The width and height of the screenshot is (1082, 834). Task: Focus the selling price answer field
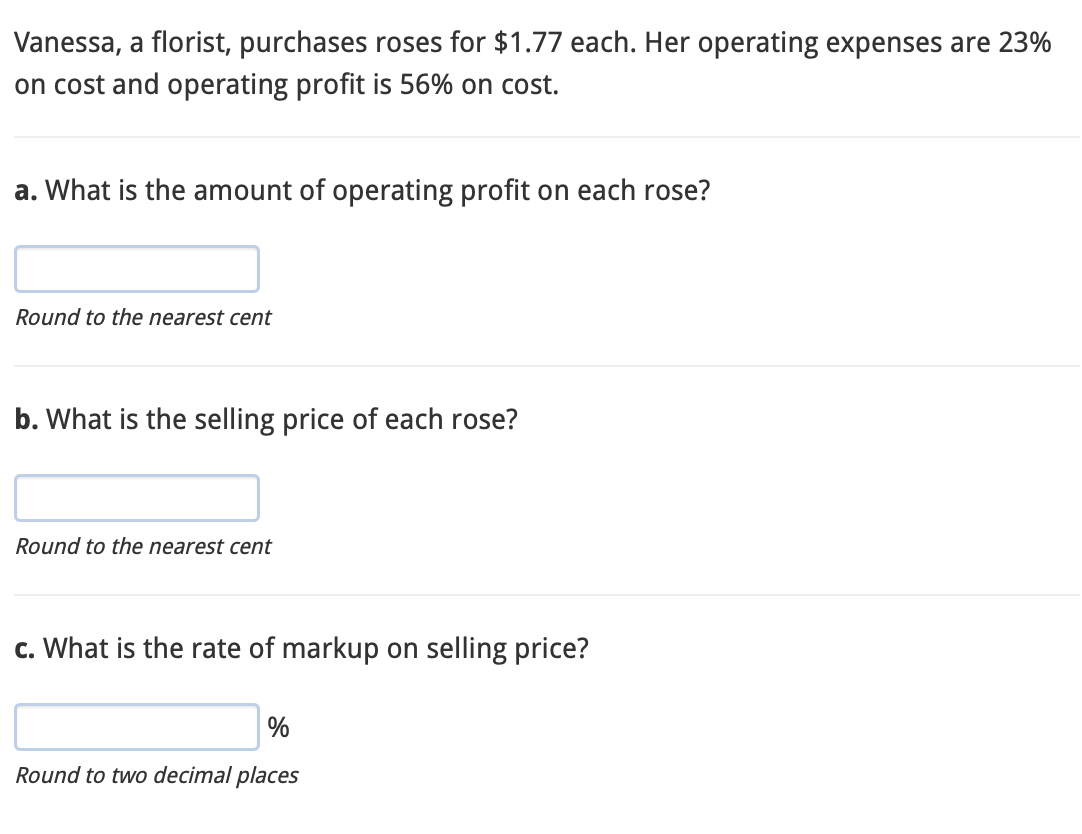coord(137,498)
